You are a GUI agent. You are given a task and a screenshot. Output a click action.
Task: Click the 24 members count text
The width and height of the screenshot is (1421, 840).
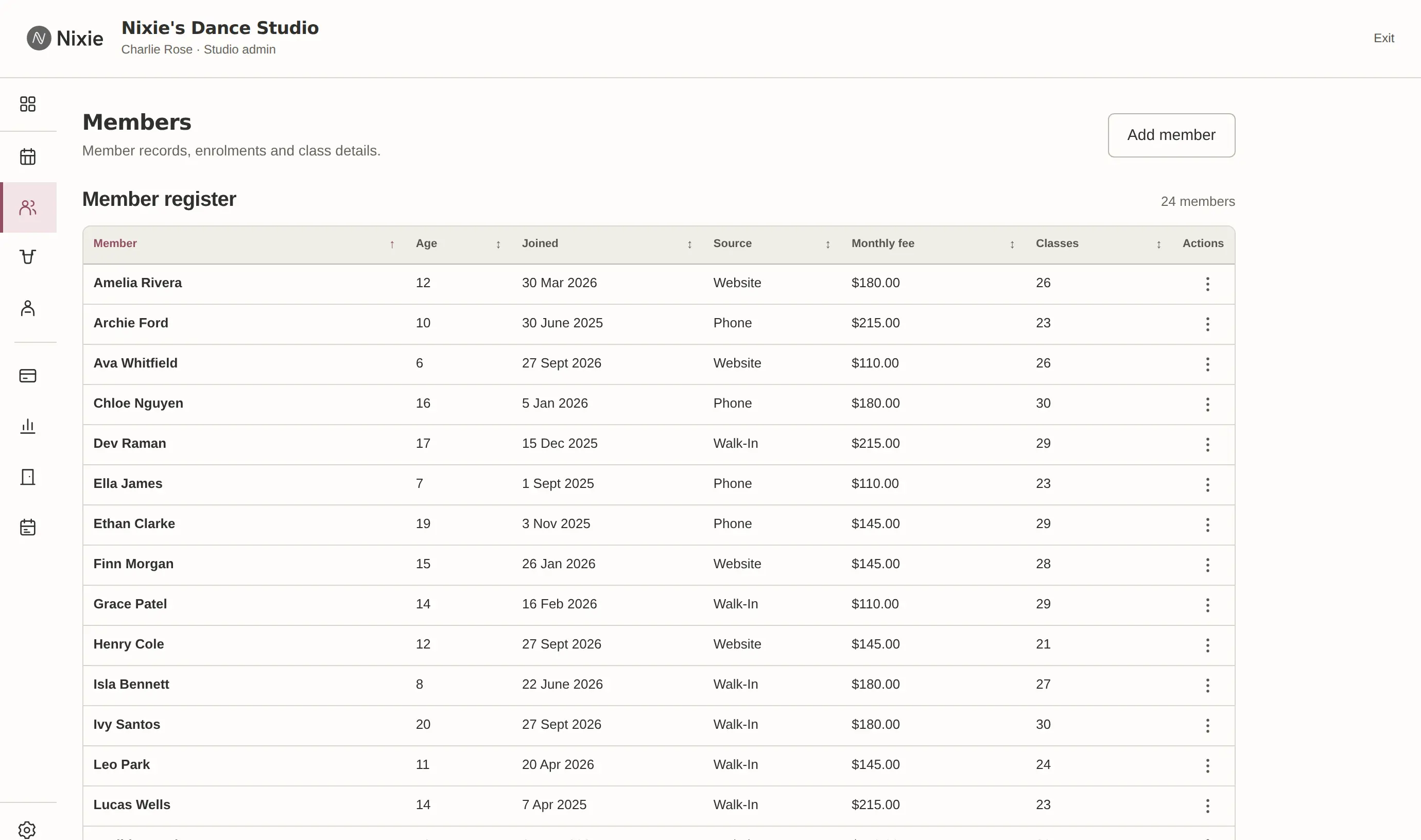click(x=1198, y=202)
